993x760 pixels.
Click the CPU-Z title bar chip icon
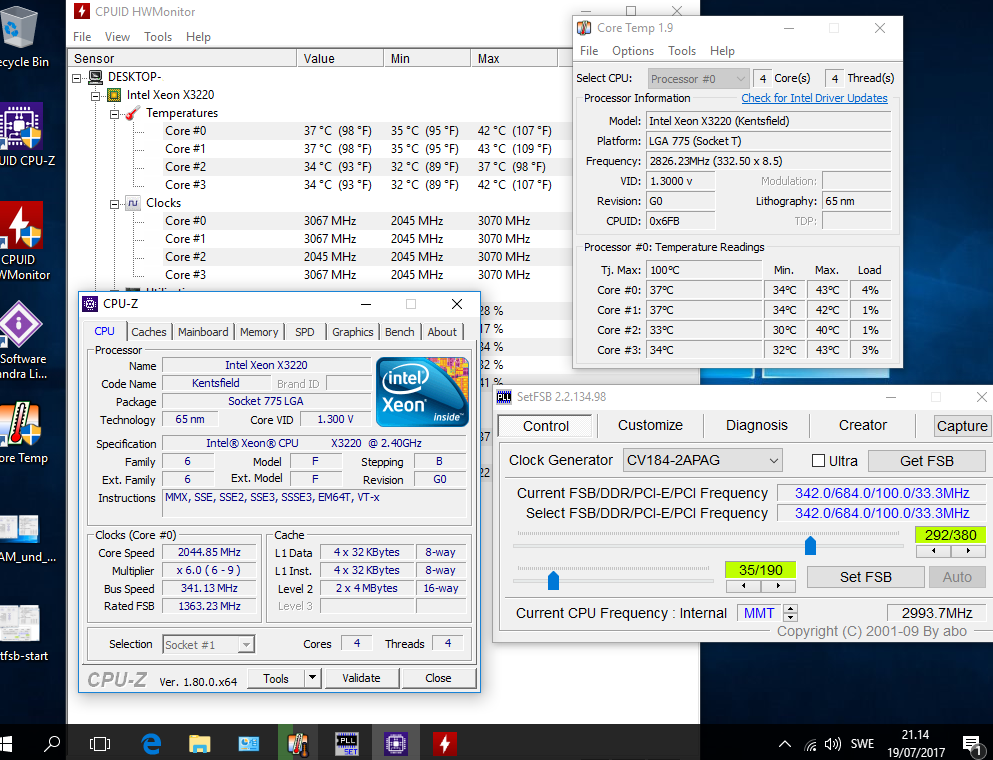(90, 304)
